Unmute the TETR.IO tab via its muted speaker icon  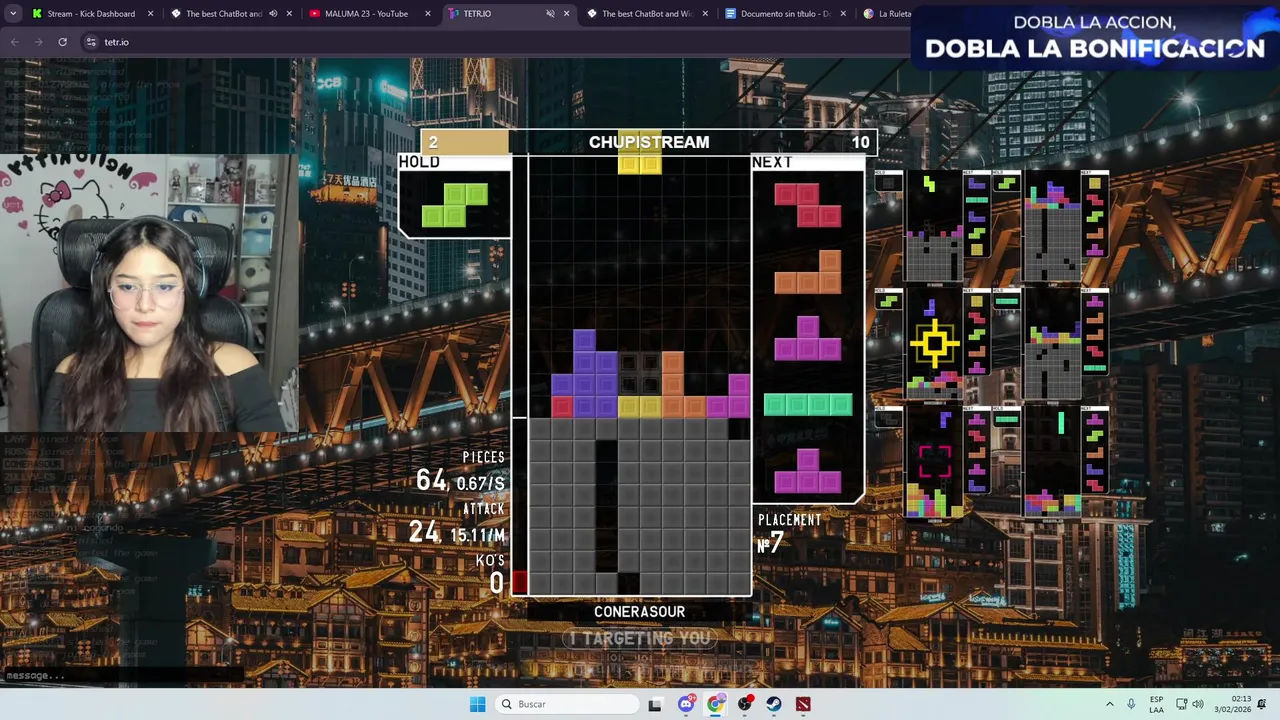[550, 14]
